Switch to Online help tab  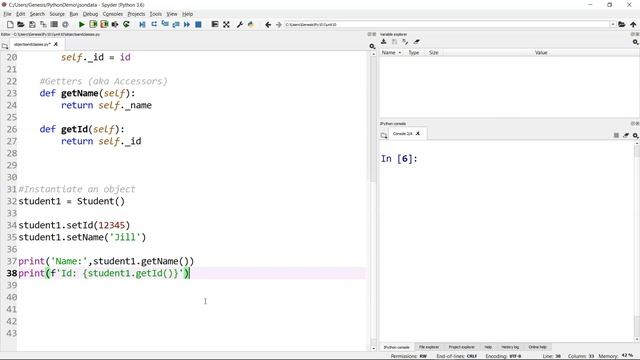coord(538,347)
